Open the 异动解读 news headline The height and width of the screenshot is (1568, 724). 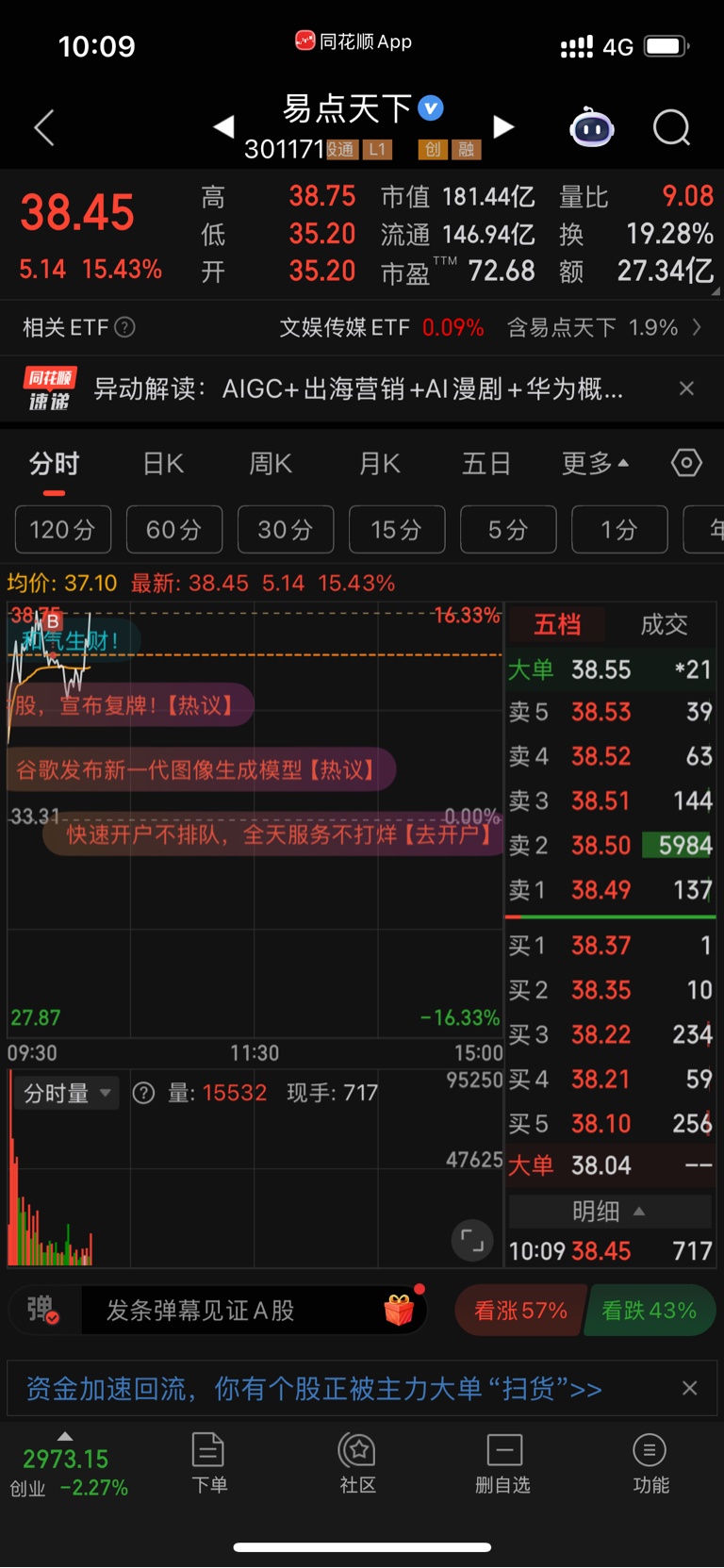[x=358, y=388]
